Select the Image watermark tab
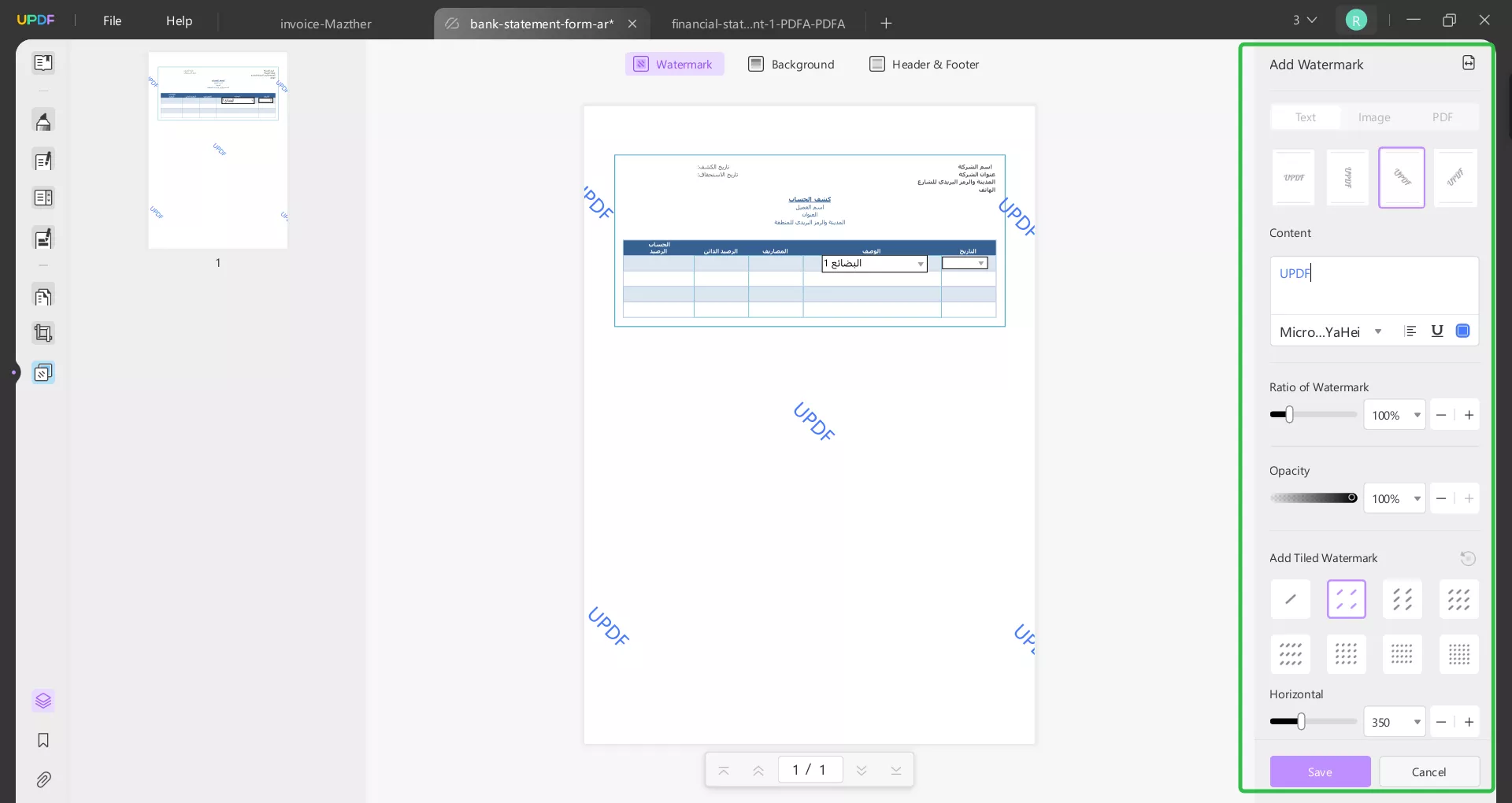 [x=1374, y=117]
